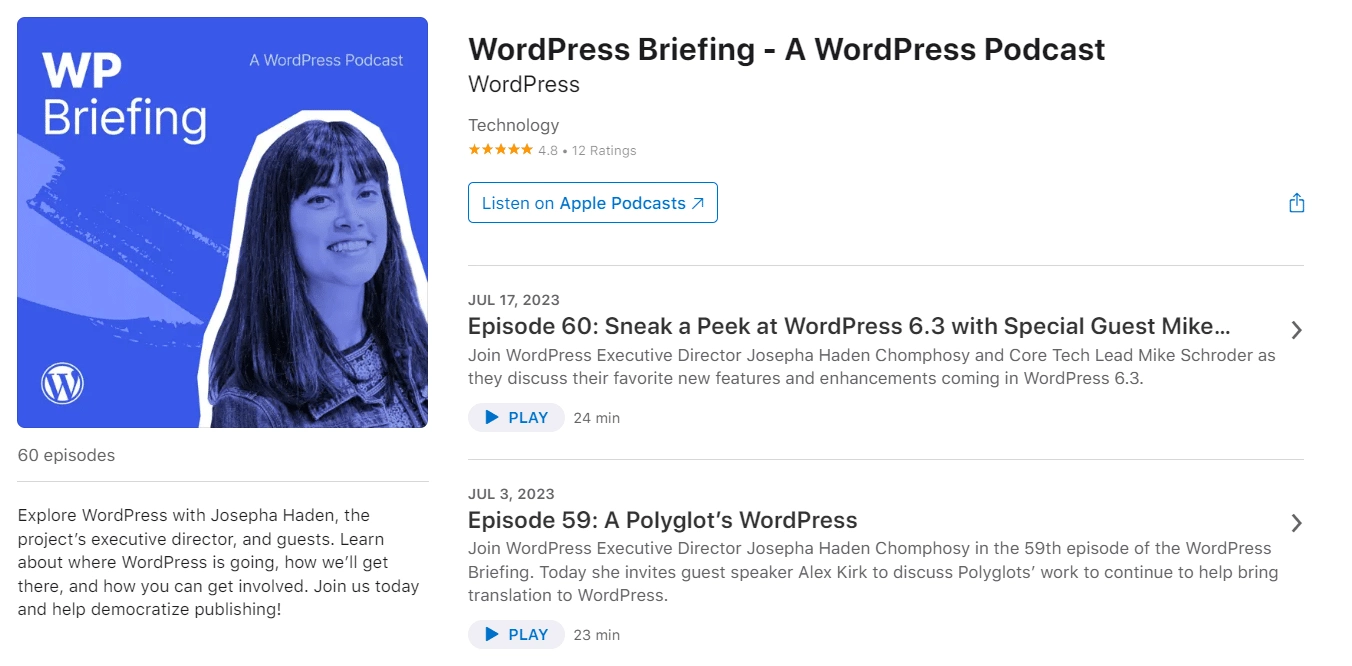Image resolution: width=1352 pixels, height=666 pixels.
Task: Click the five-star rating icons
Action: pos(500,151)
